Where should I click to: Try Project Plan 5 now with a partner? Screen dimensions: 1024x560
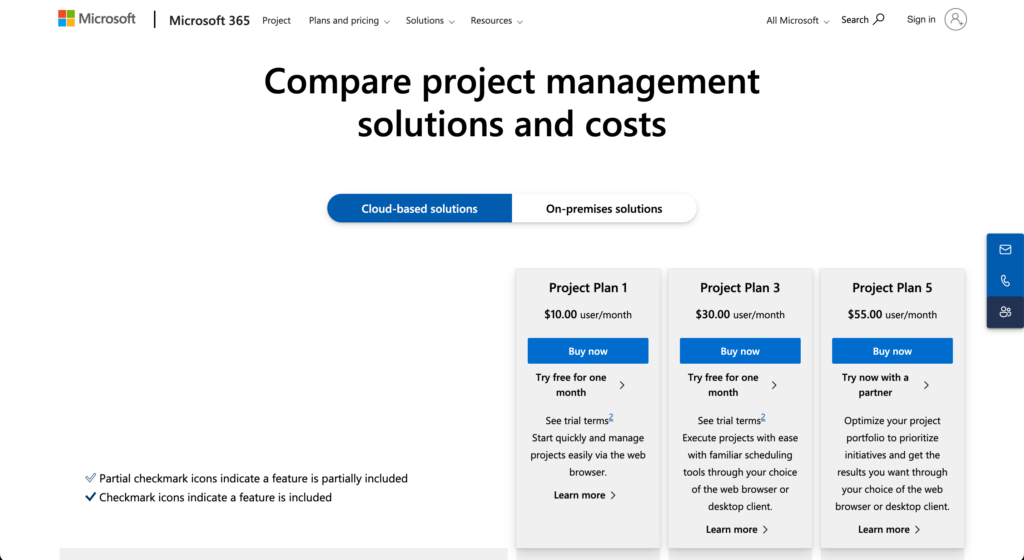coord(884,385)
